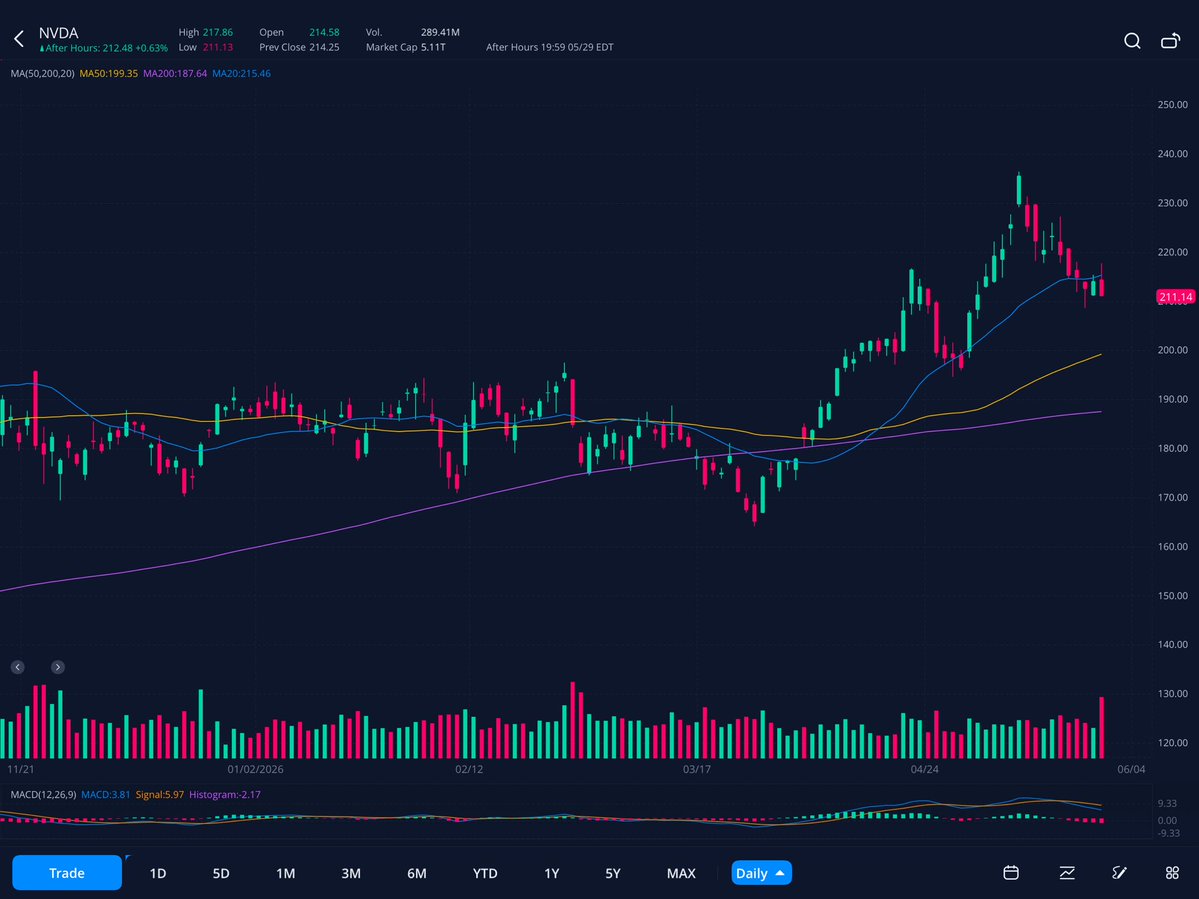
Task: Choose the YTD timeframe
Action: click(x=485, y=873)
